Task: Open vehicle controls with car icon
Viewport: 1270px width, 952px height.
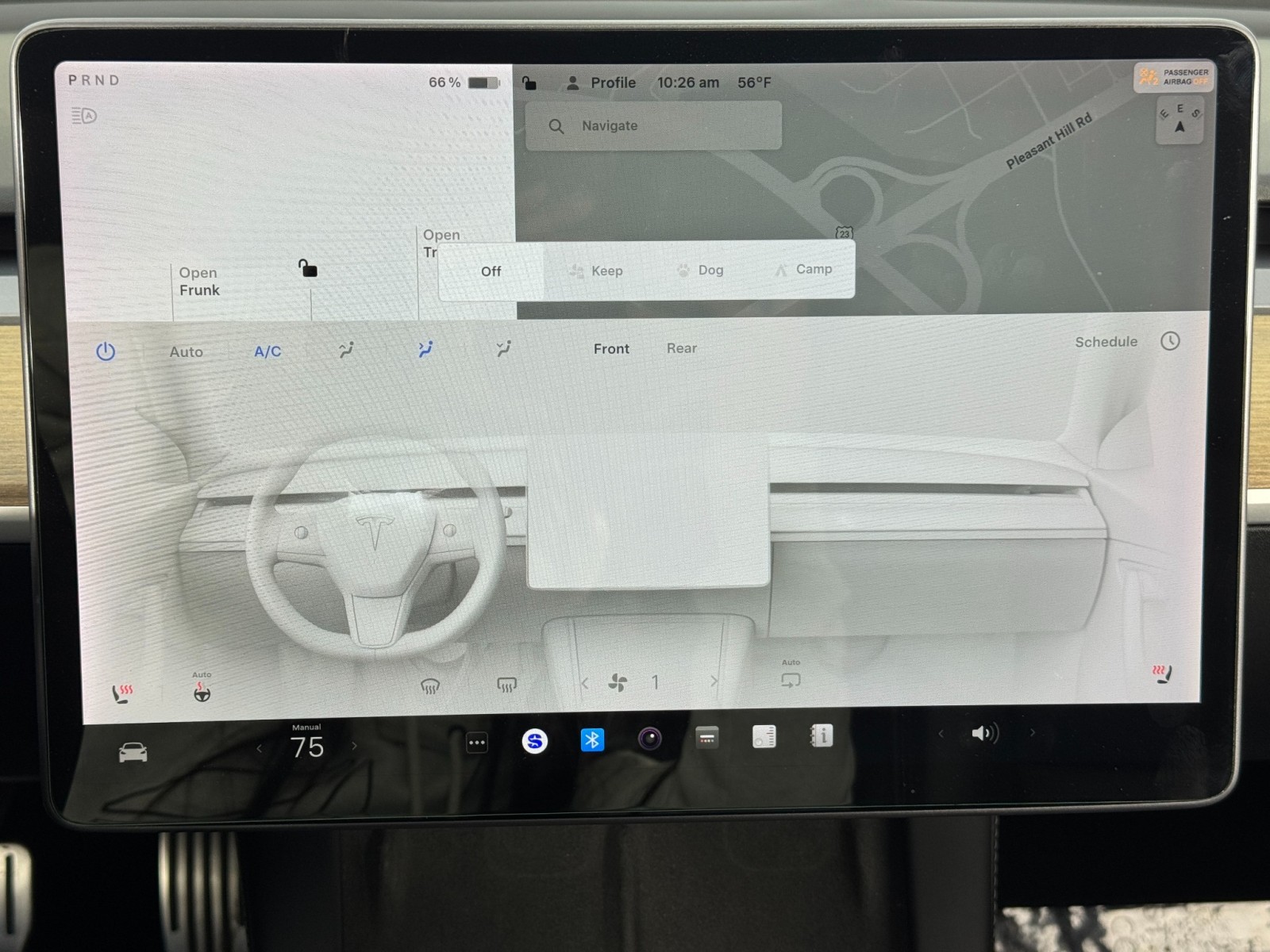Action: point(133,751)
